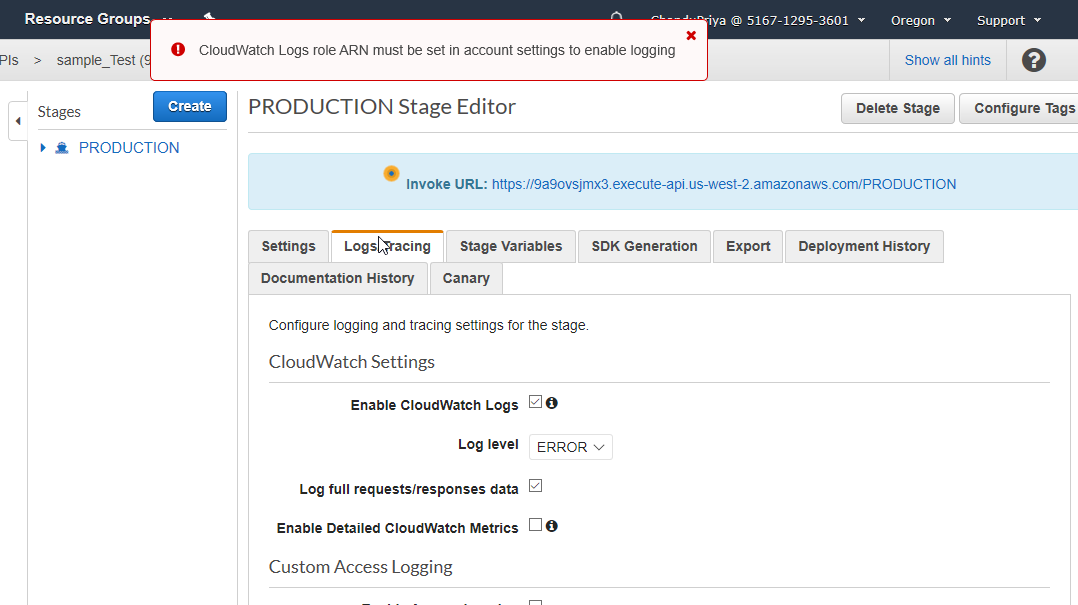This screenshot has height=605, width=1078.
Task: Click the Show all hints link
Action: click(x=946, y=59)
